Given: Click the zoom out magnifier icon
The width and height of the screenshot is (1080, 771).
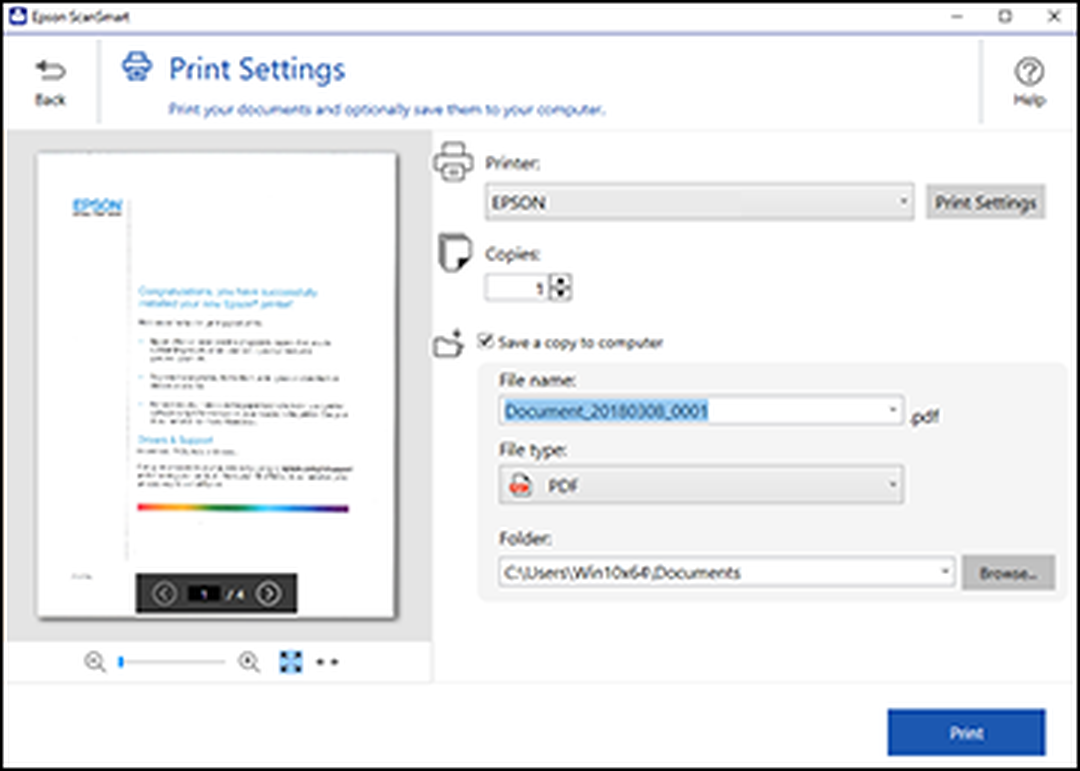Looking at the screenshot, I should coord(95,662).
